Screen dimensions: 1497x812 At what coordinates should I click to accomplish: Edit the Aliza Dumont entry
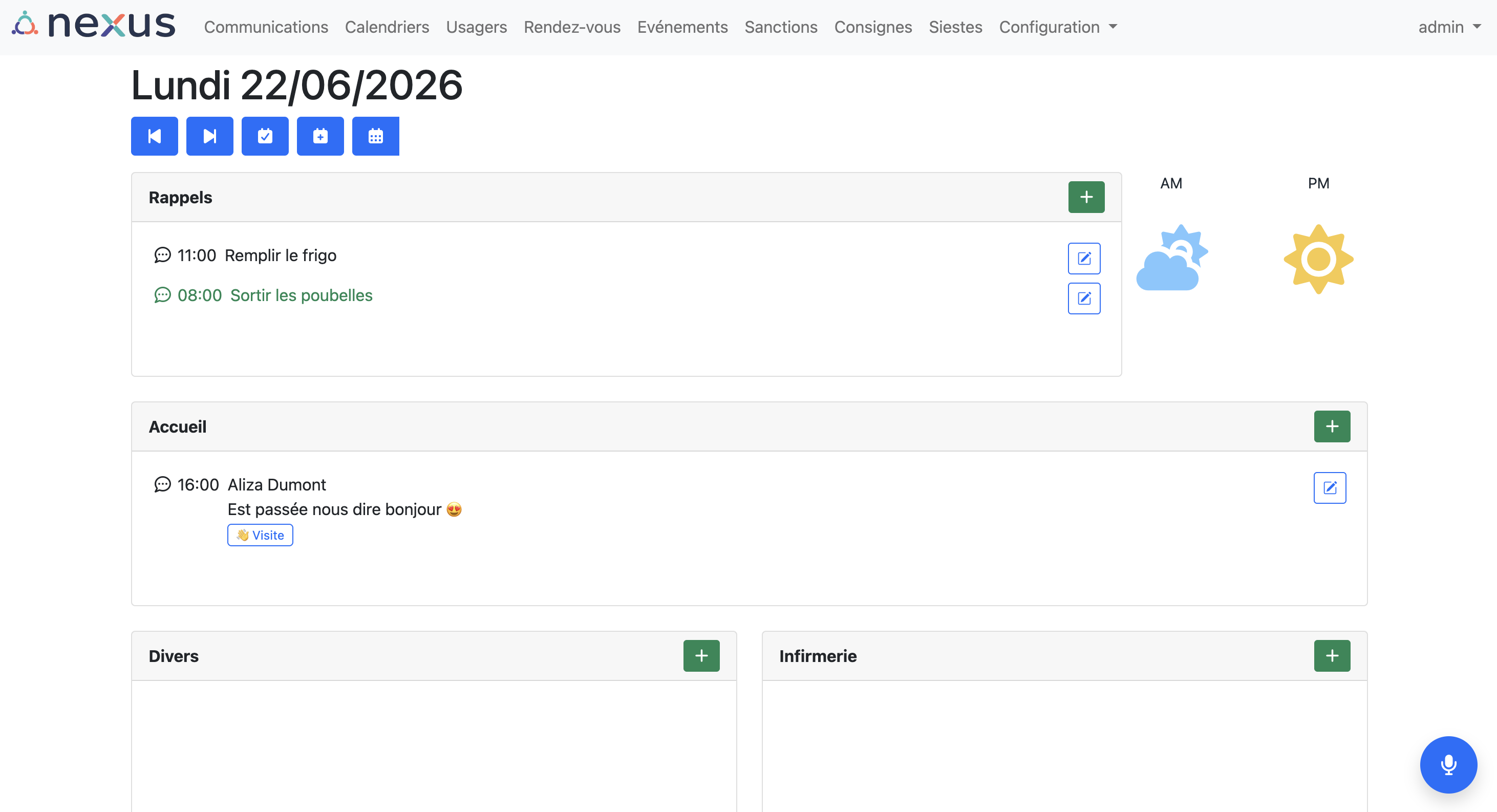[x=1330, y=488]
